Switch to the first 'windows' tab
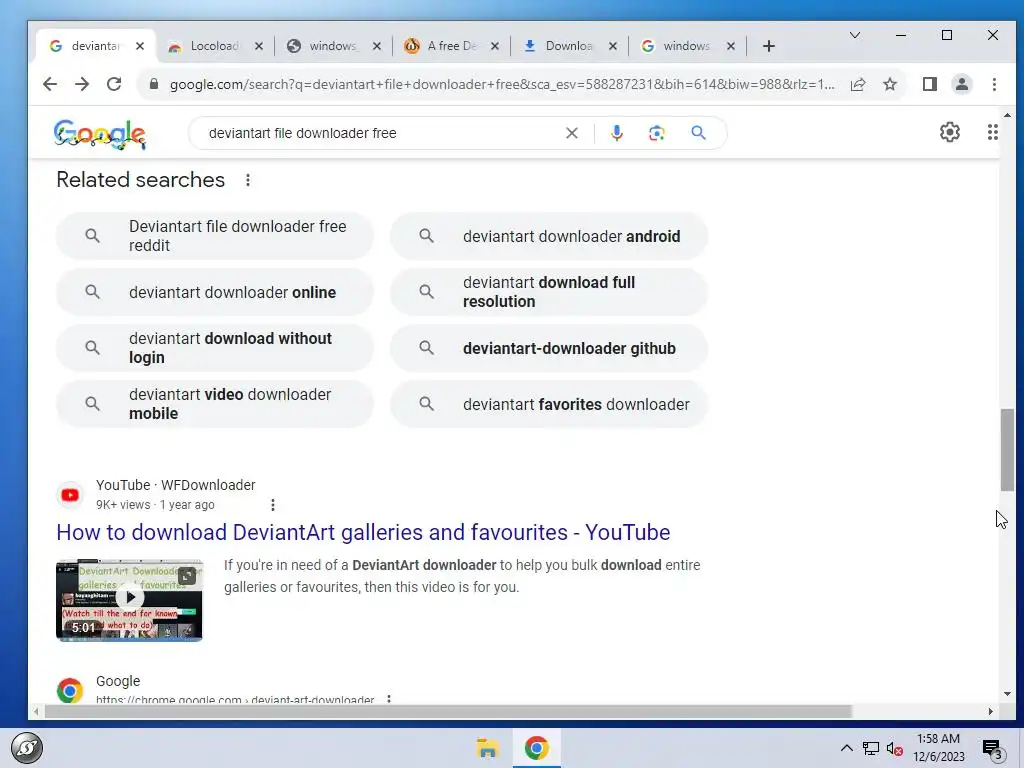The image size is (1024, 768). click(x=333, y=46)
